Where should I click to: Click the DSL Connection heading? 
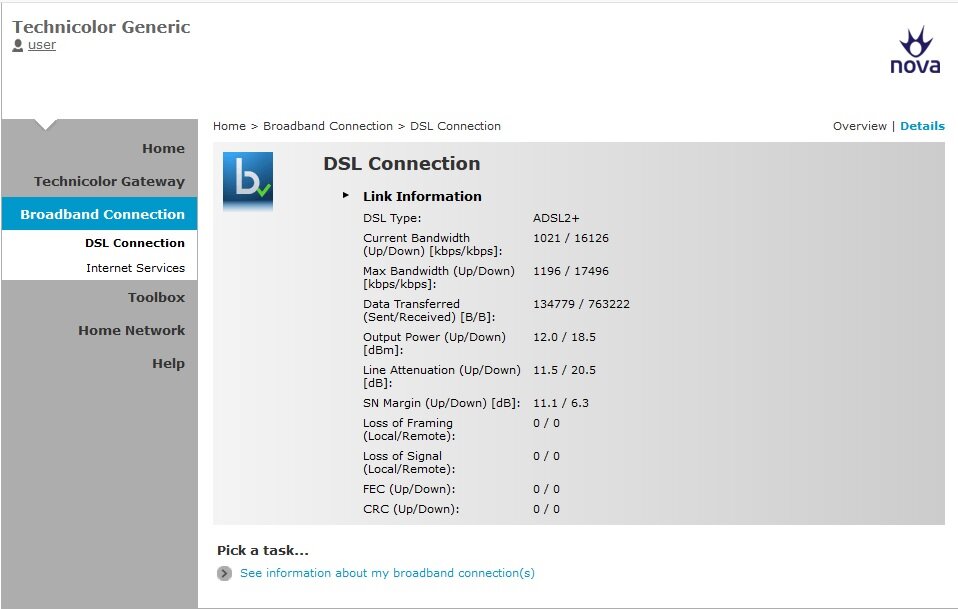click(401, 164)
